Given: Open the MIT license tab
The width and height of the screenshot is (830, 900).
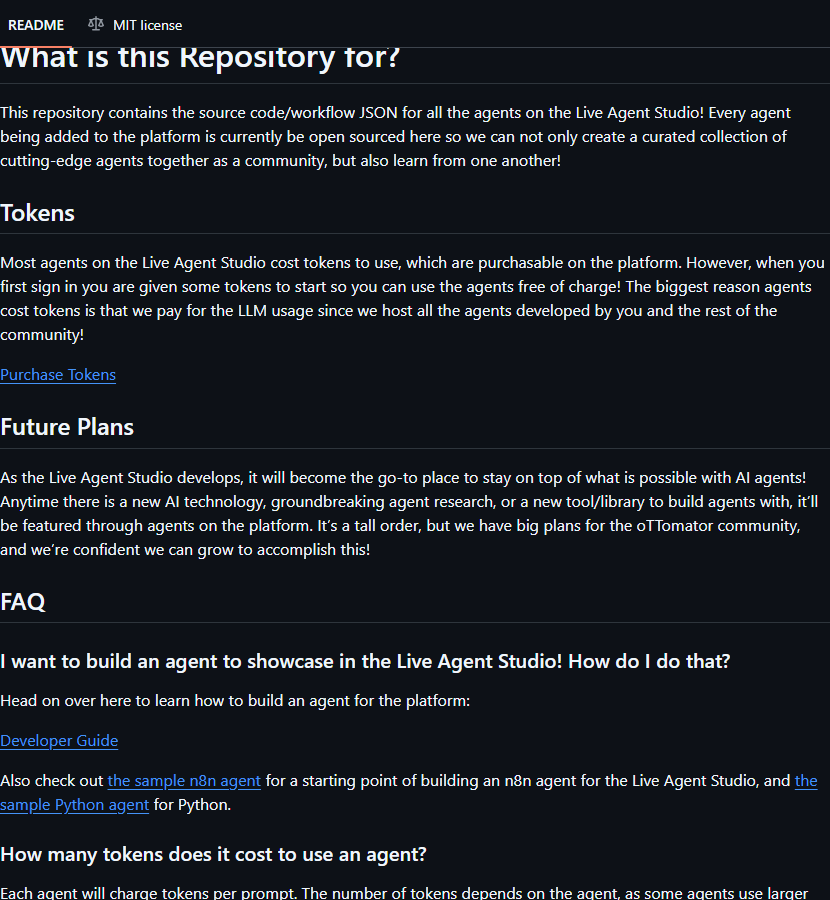Looking at the screenshot, I should 146,25.
